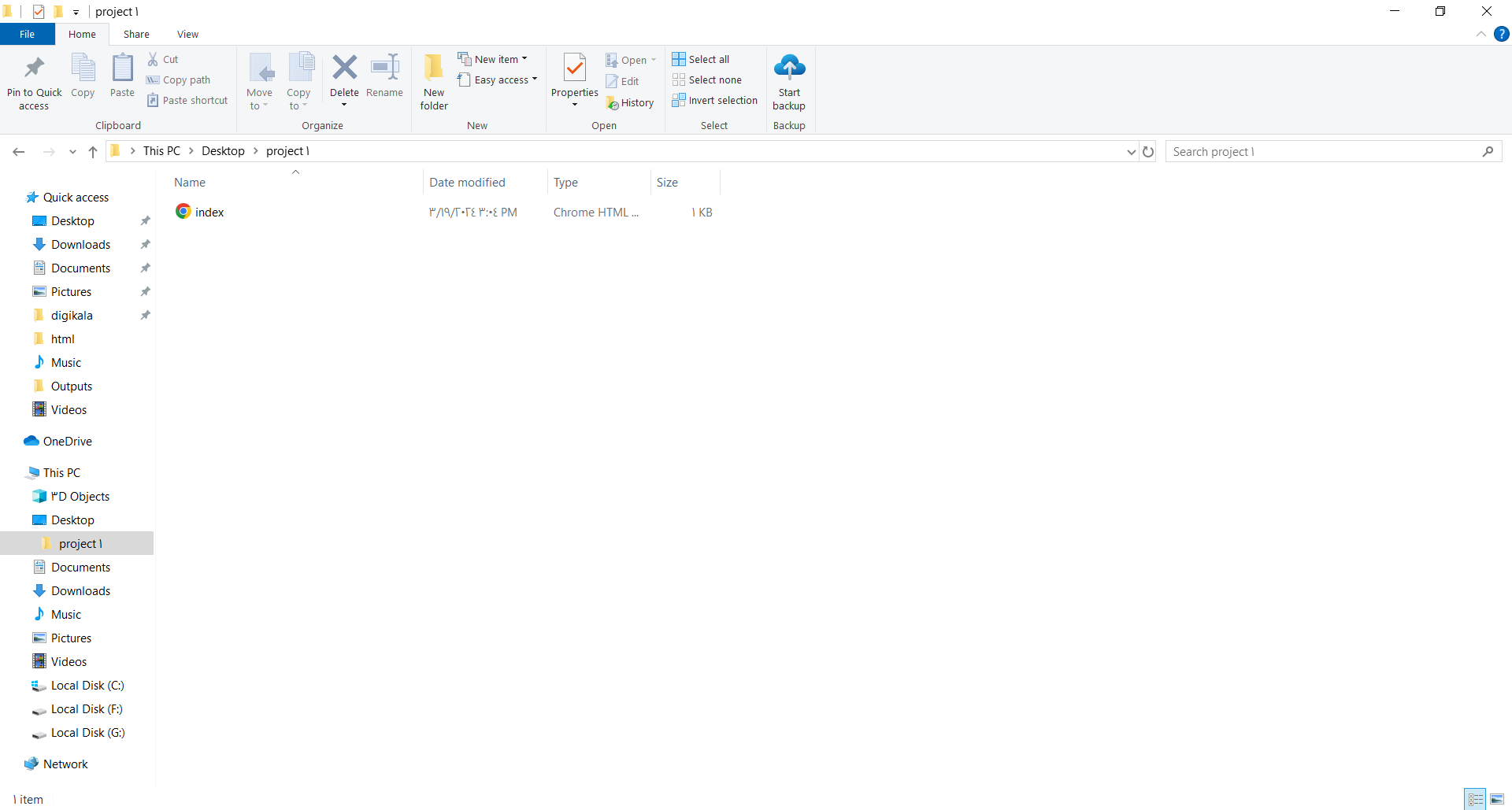
Task: Collapse the ribbon with the chevron
Action: click(x=1481, y=34)
